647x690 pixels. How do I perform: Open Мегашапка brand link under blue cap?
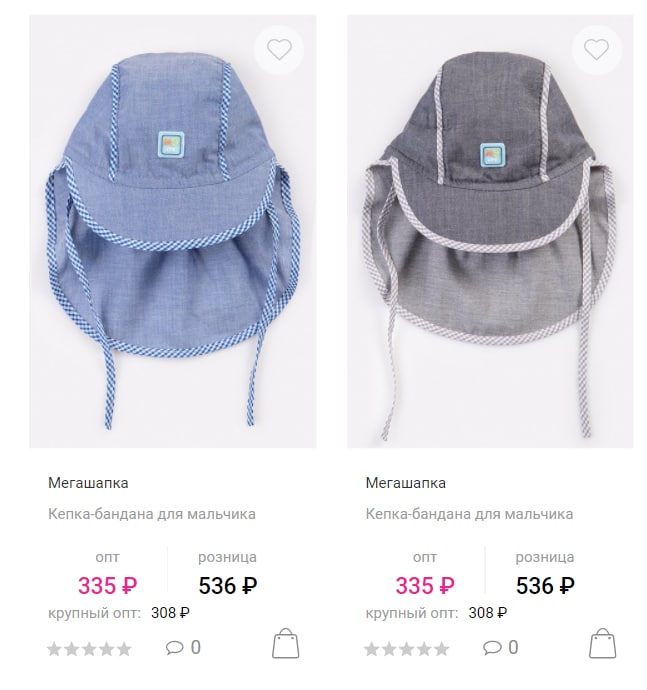pyautogui.click(x=88, y=483)
